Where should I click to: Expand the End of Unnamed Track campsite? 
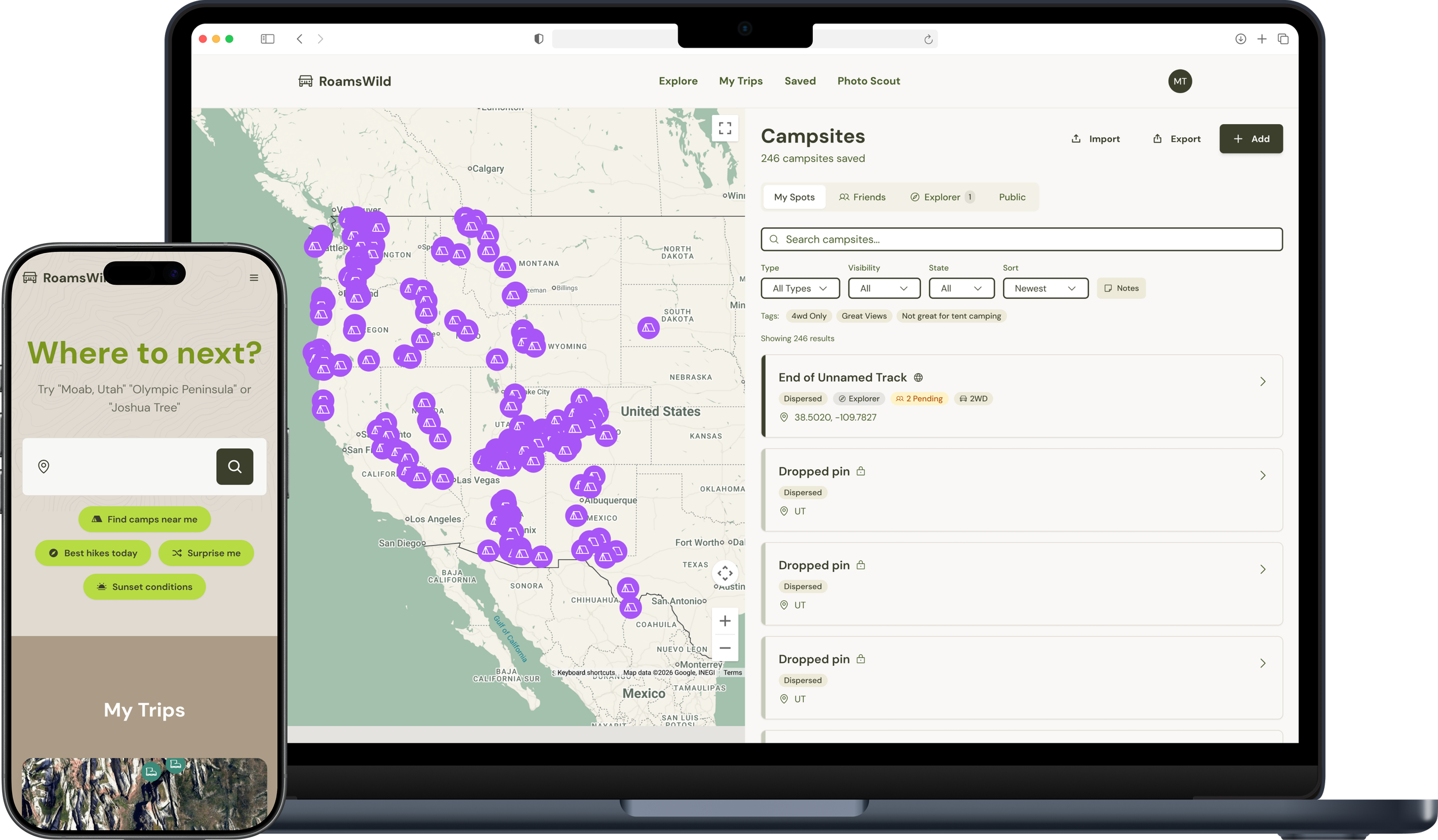coord(1263,381)
